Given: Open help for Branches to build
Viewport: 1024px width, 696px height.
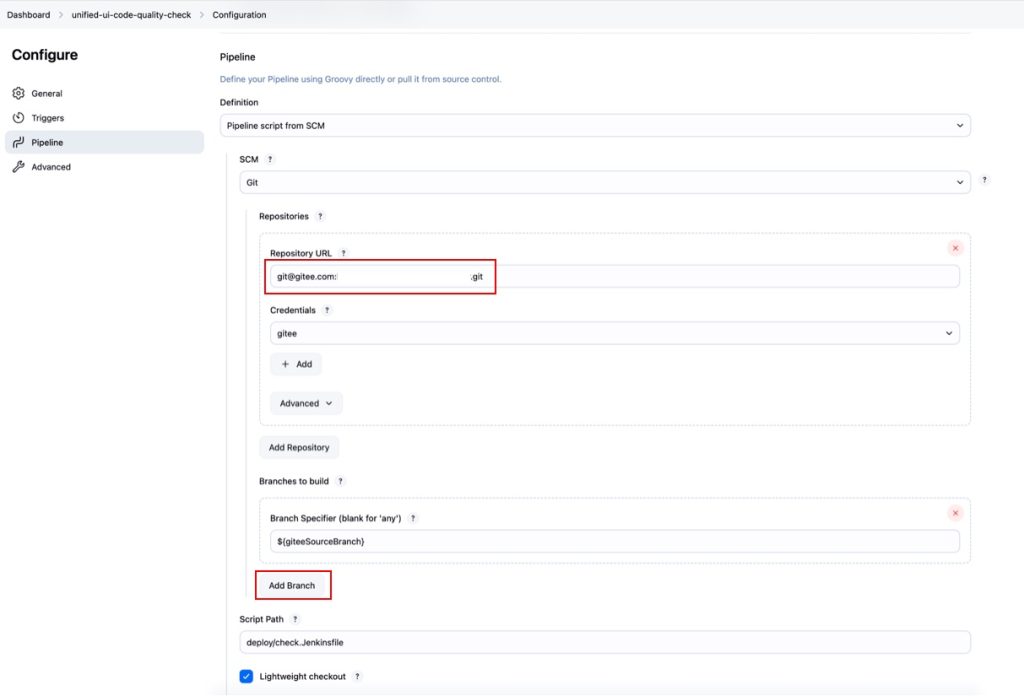Looking at the screenshot, I should 340,482.
